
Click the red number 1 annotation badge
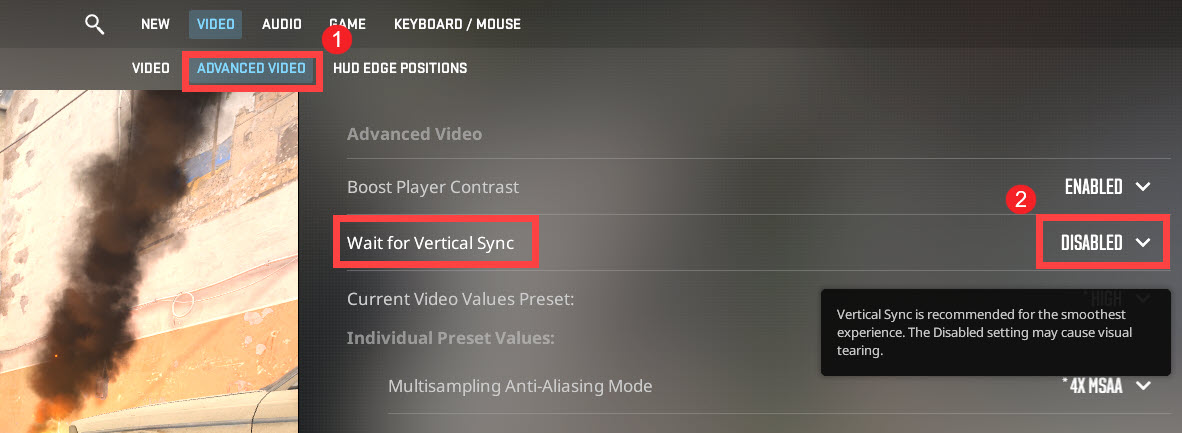(x=337, y=40)
